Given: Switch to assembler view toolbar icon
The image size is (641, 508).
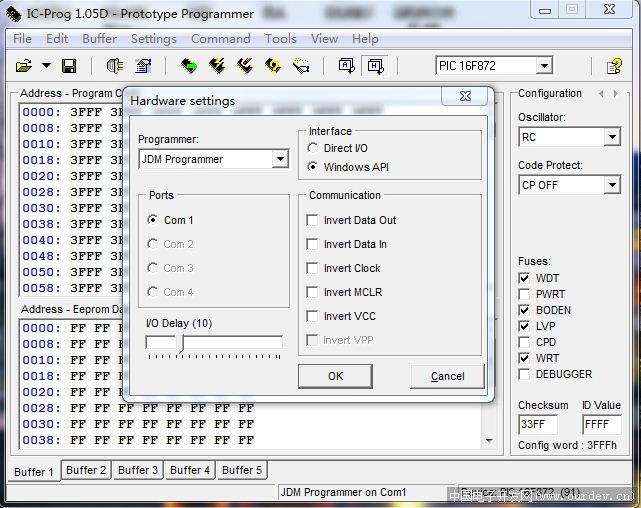Looking at the screenshot, I should click(347, 66).
